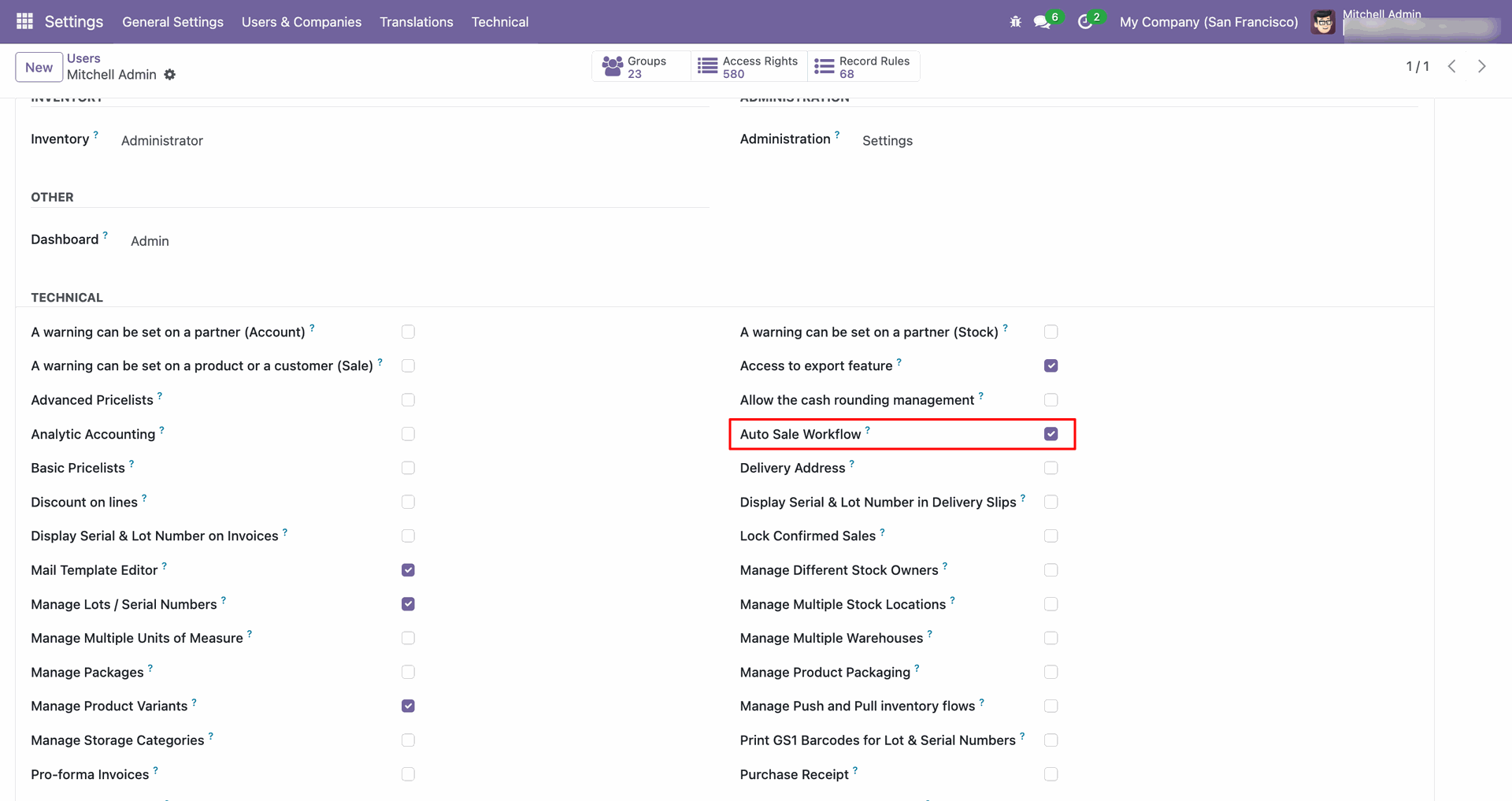Disable the Manage Product Variants checkbox
The height and width of the screenshot is (801, 1512).
click(x=408, y=706)
